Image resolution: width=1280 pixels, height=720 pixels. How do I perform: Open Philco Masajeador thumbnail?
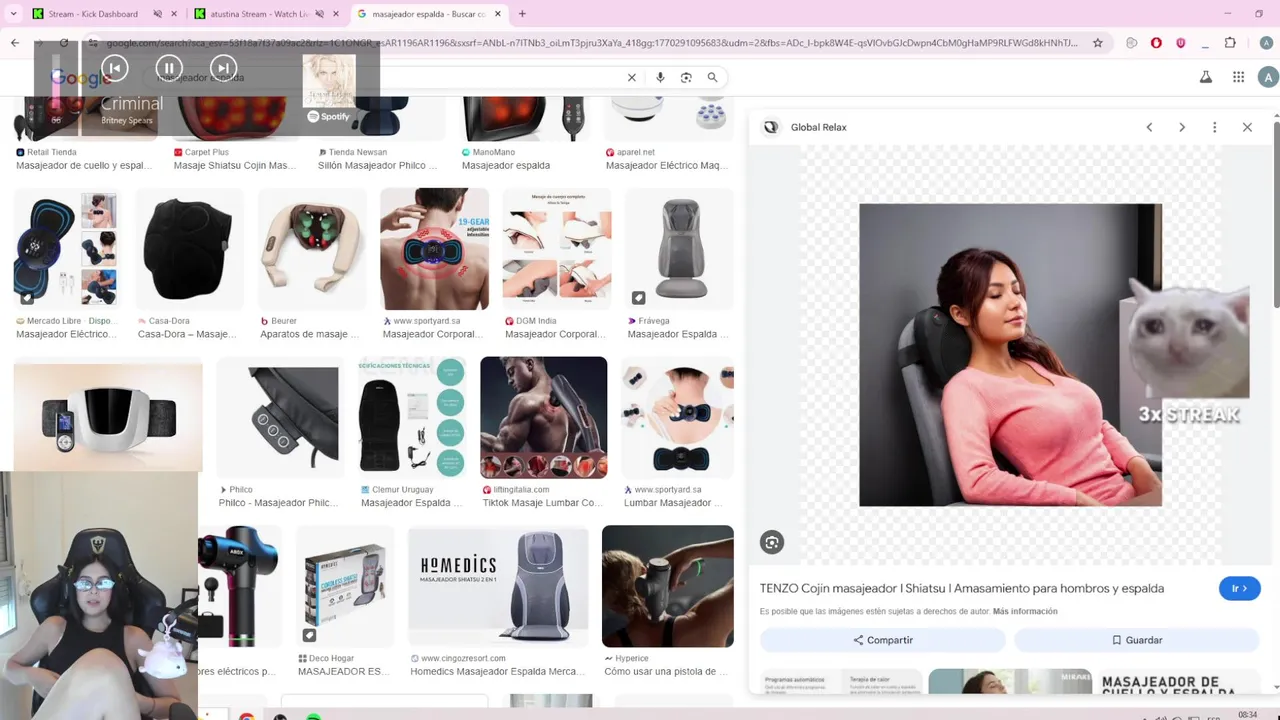(x=280, y=418)
